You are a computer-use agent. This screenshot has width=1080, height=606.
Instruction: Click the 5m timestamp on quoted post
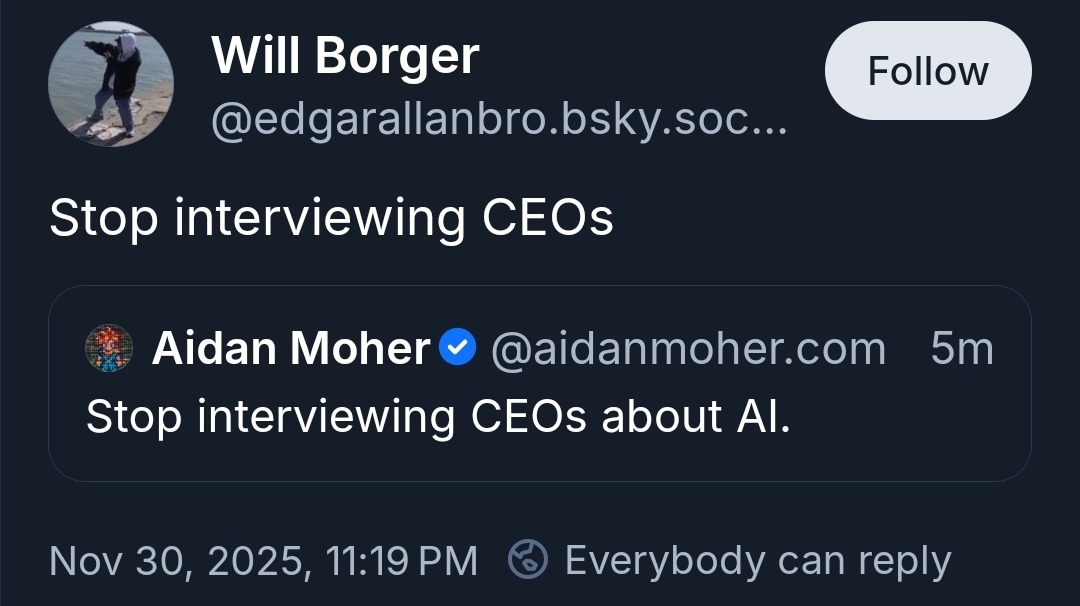pyautogui.click(x=961, y=349)
